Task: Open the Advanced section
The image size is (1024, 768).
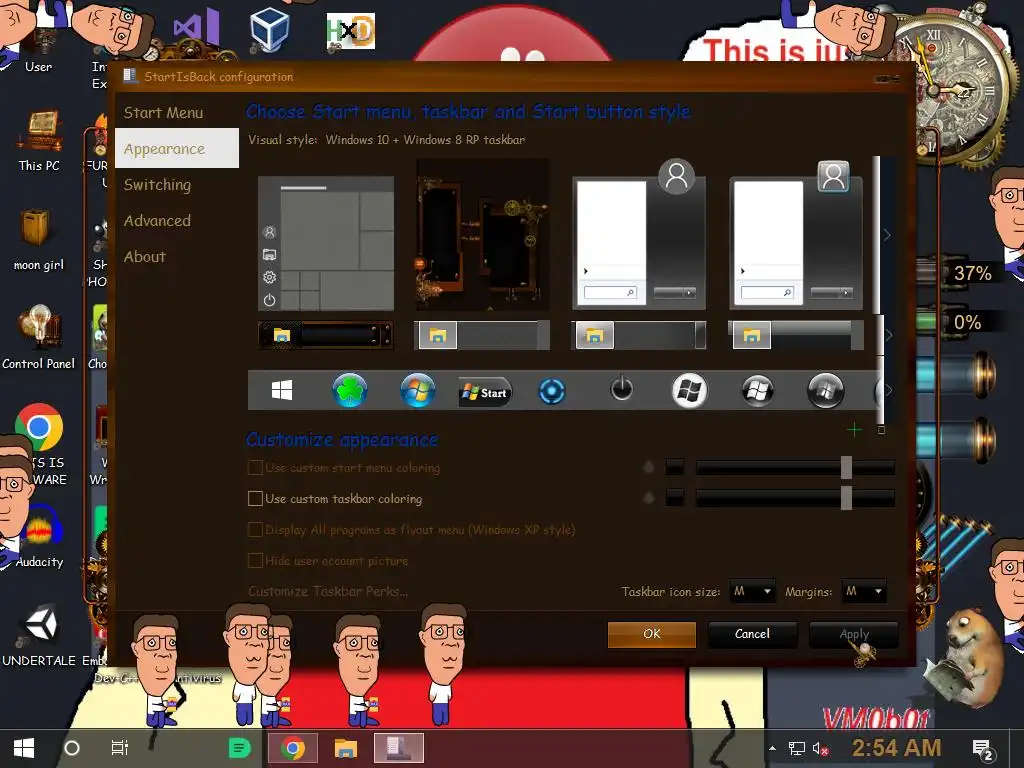Action: tap(176, 221)
